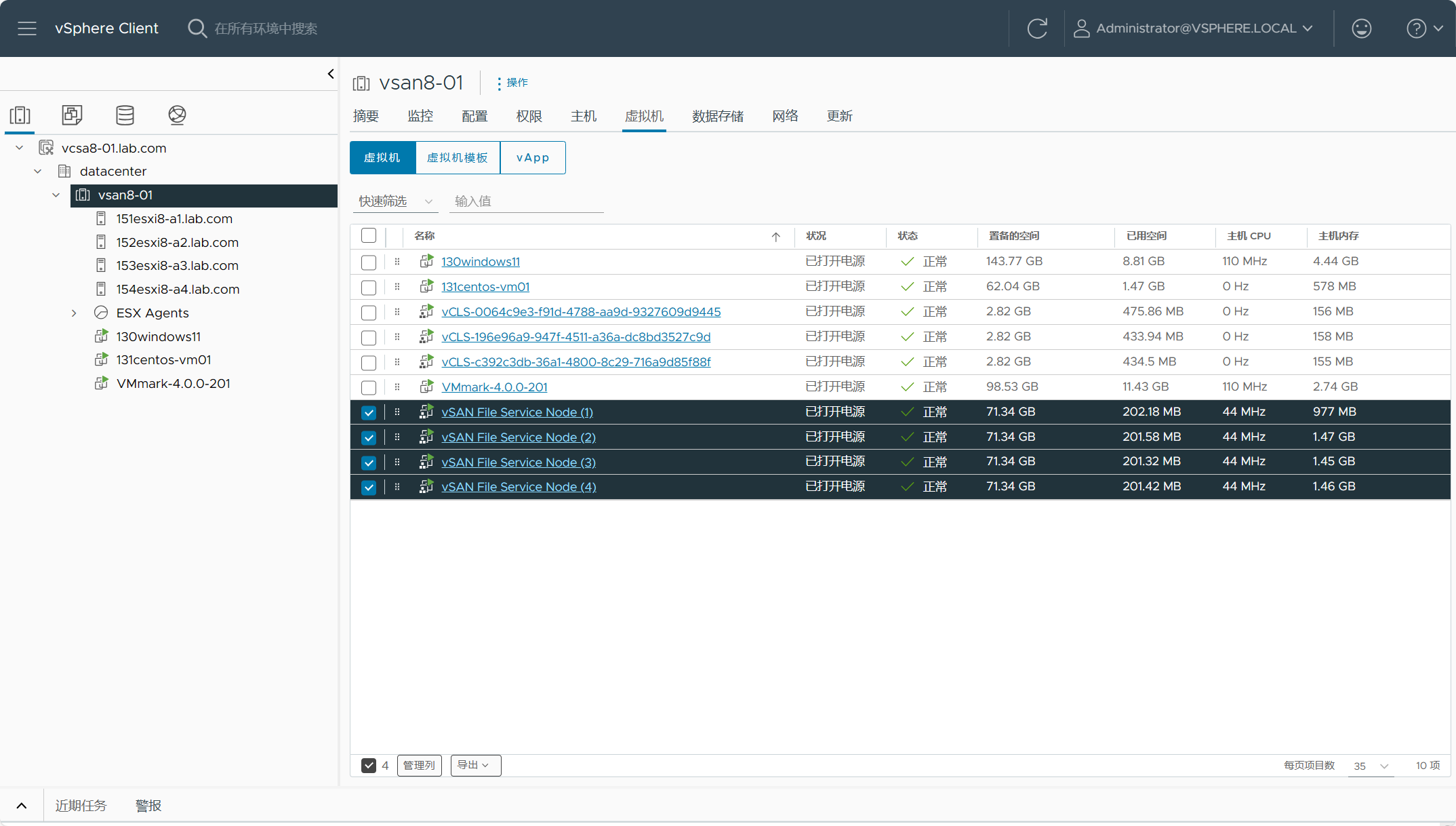Click VM icon beside VMmark-4.0.0-201 in table
The height and width of the screenshot is (826, 1456).
426,387
